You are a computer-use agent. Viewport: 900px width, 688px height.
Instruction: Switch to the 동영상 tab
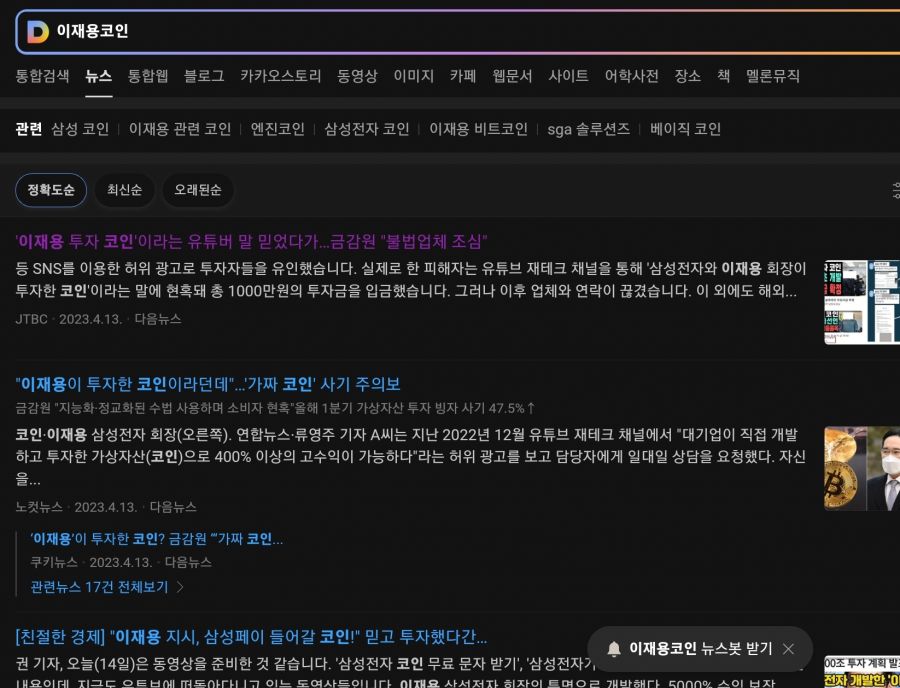point(357,76)
